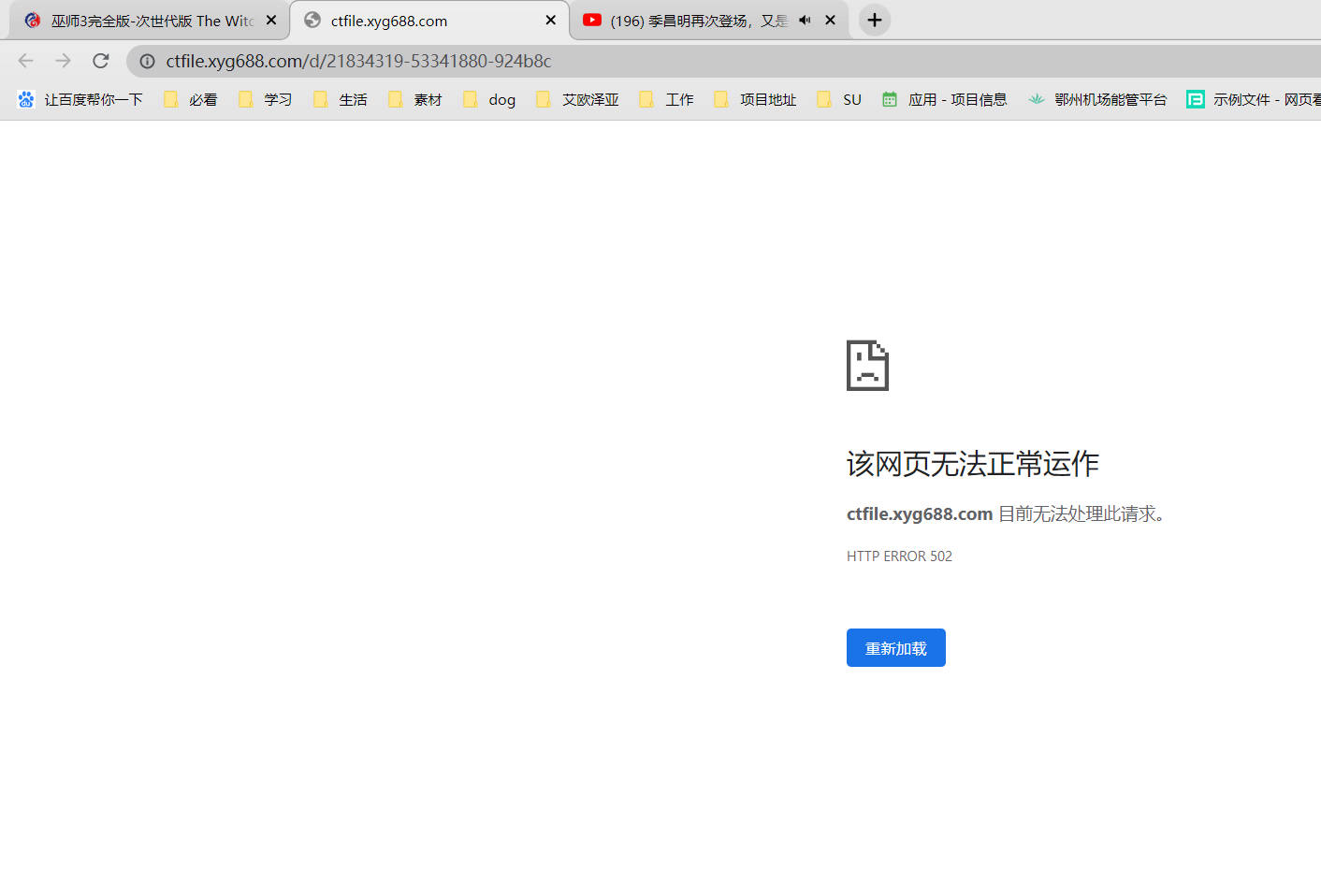This screenshot has width=1321, height=896.
Task: Open the site information icon in address bar
Action: [147, 61]
